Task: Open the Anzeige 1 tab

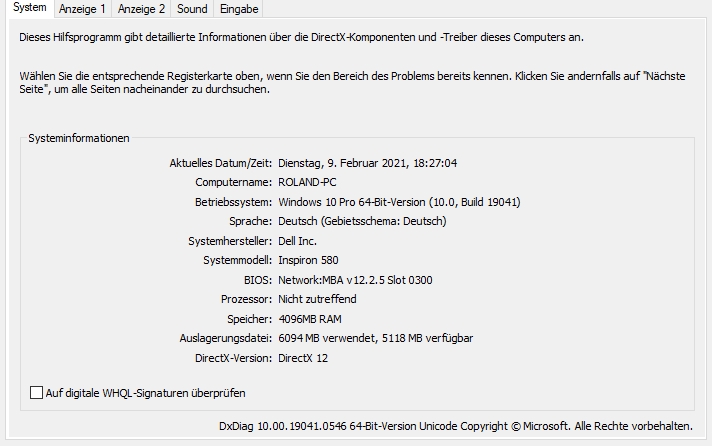Action: coord(82,9)
